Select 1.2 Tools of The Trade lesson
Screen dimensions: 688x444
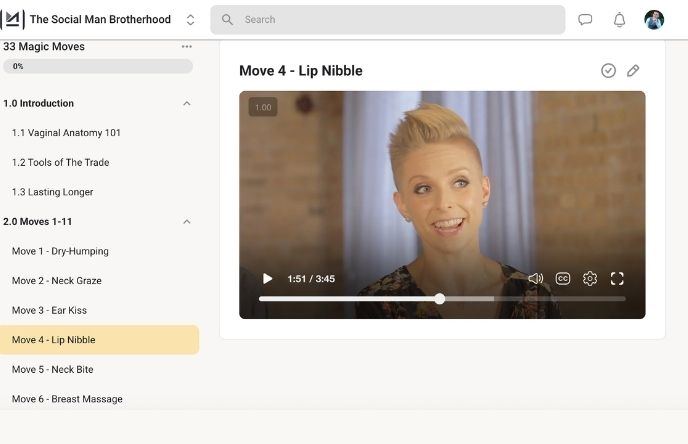pyautogui.click(x=61, y=162)
